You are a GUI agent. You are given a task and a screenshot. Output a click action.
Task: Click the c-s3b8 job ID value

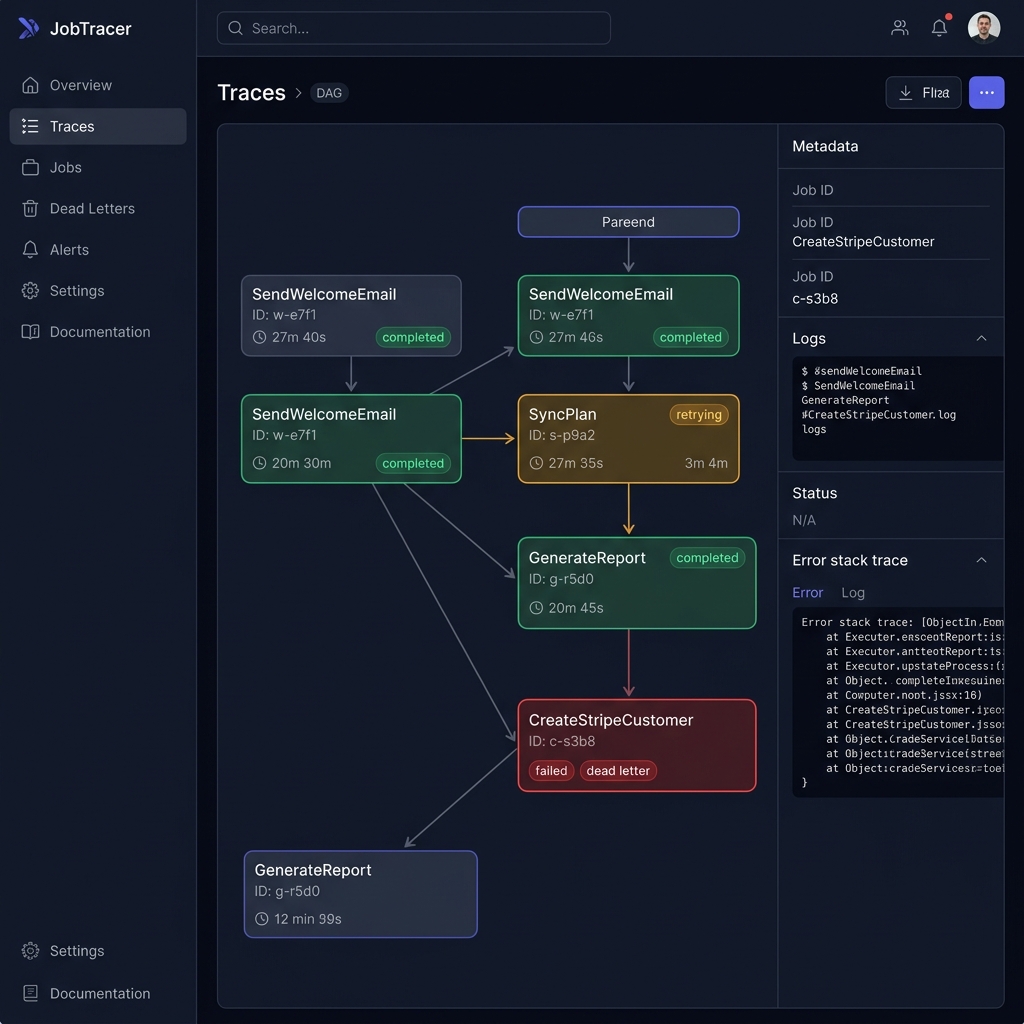814,299
